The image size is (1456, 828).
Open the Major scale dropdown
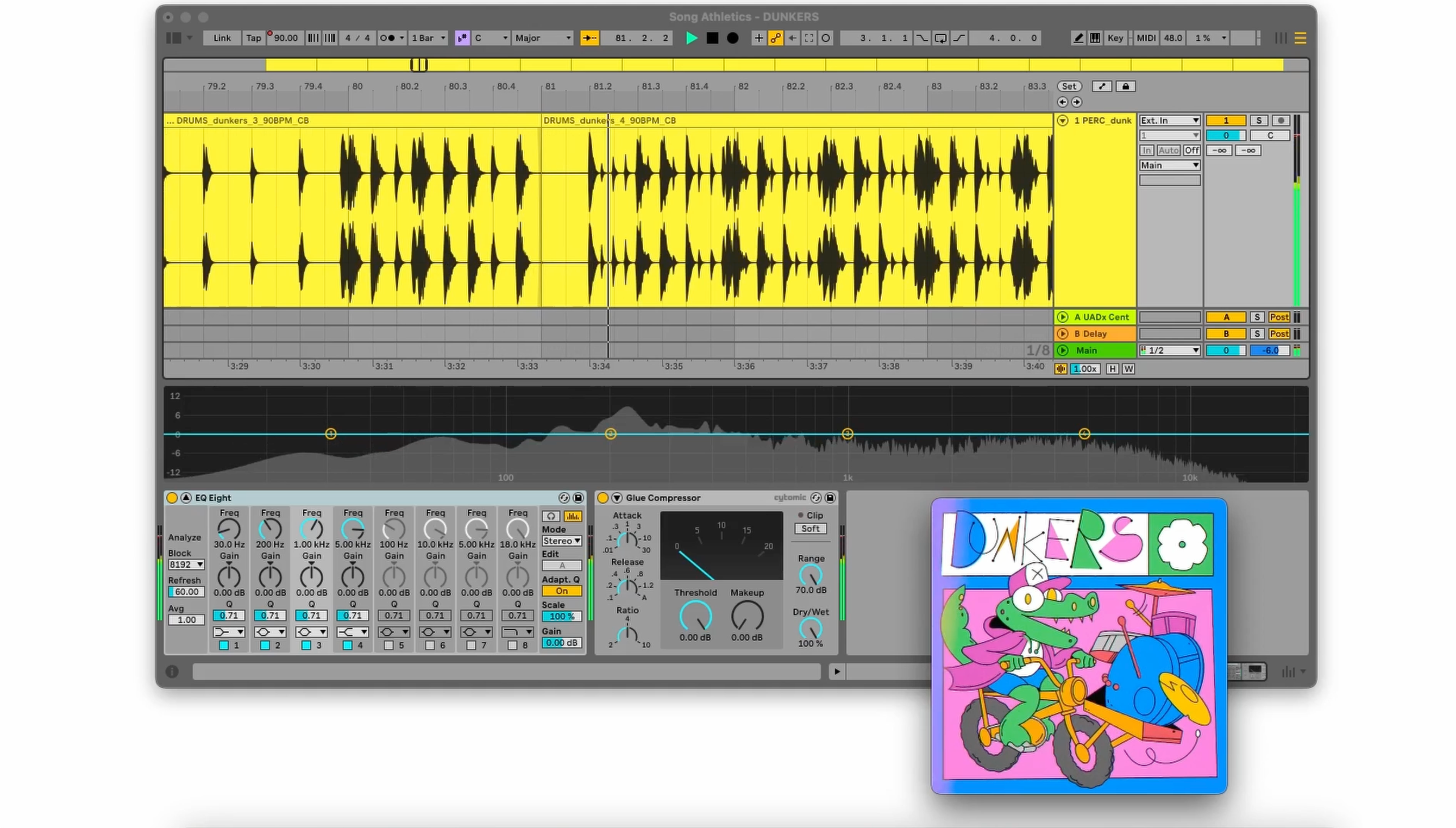(543, 38)
